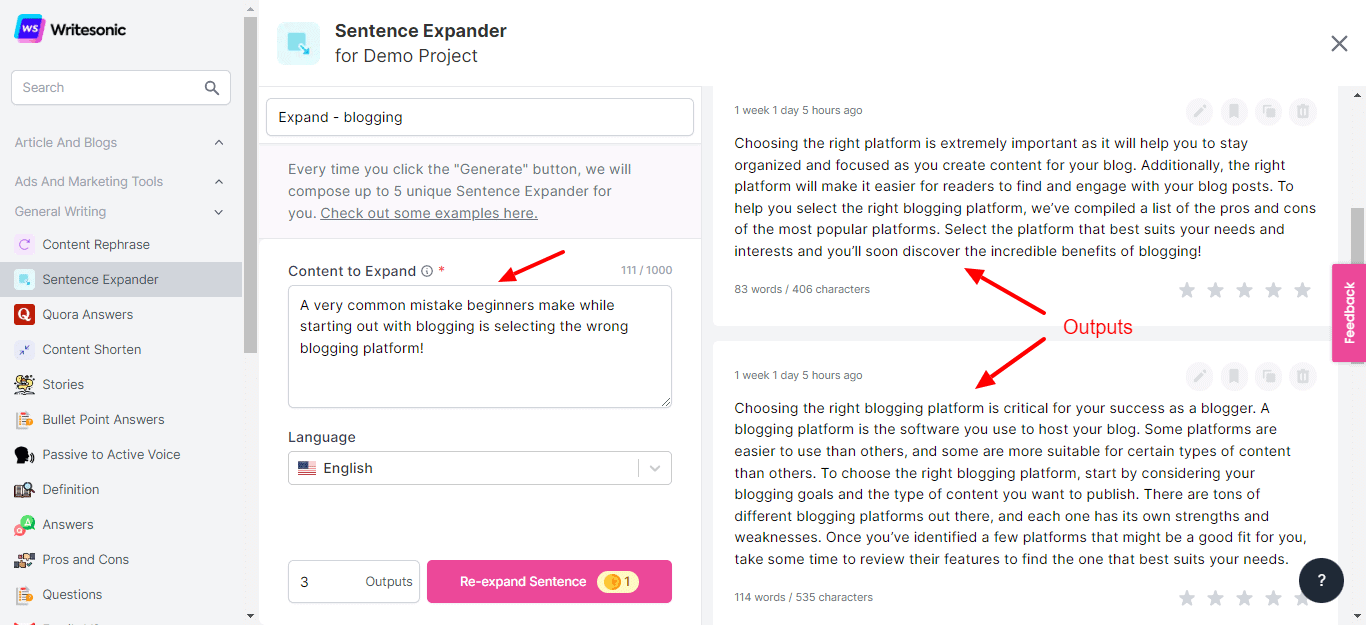
Task: Collapse the Article And Blogs section
Action: click(219, 143)
